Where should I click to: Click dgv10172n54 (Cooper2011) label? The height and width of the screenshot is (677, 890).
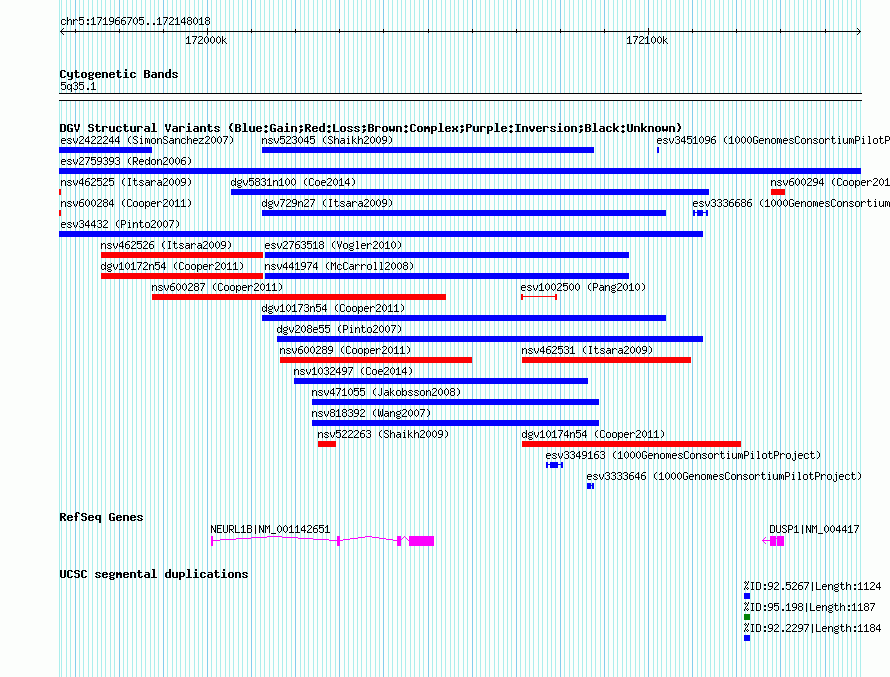point(172,266)
